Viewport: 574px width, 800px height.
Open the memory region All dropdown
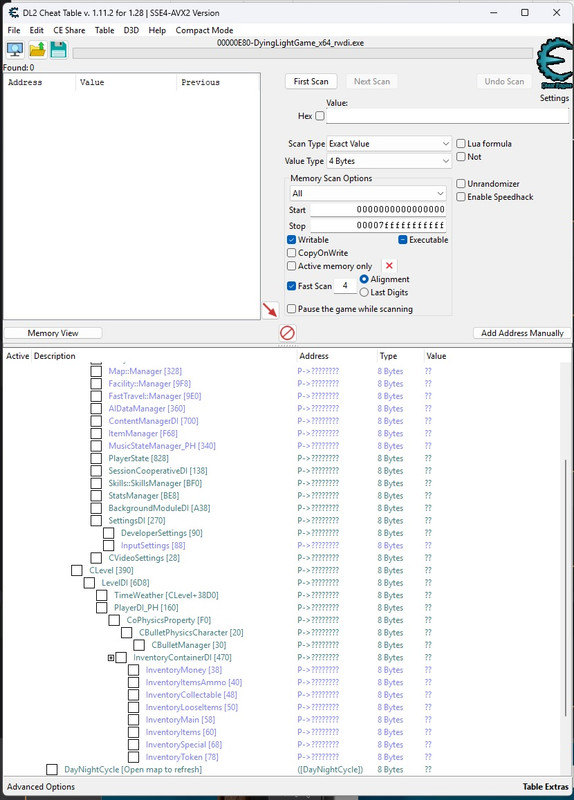367,193
